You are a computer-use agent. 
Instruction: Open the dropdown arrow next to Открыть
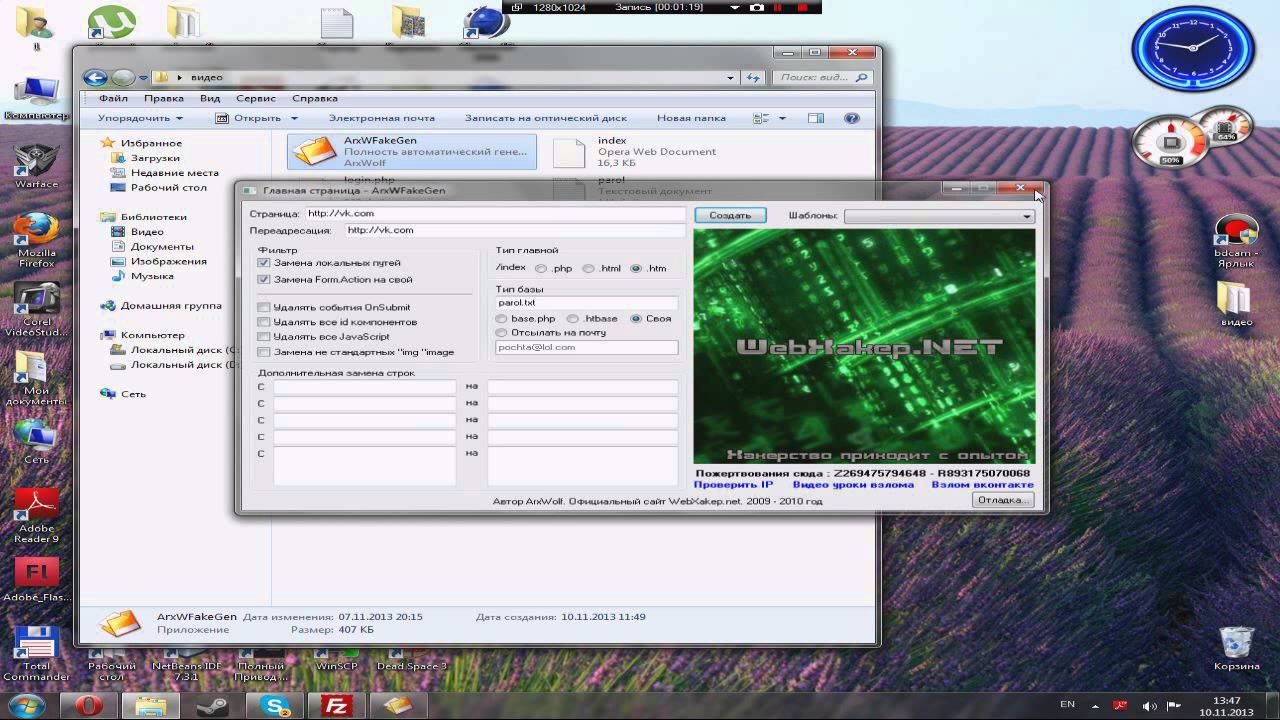294,119
